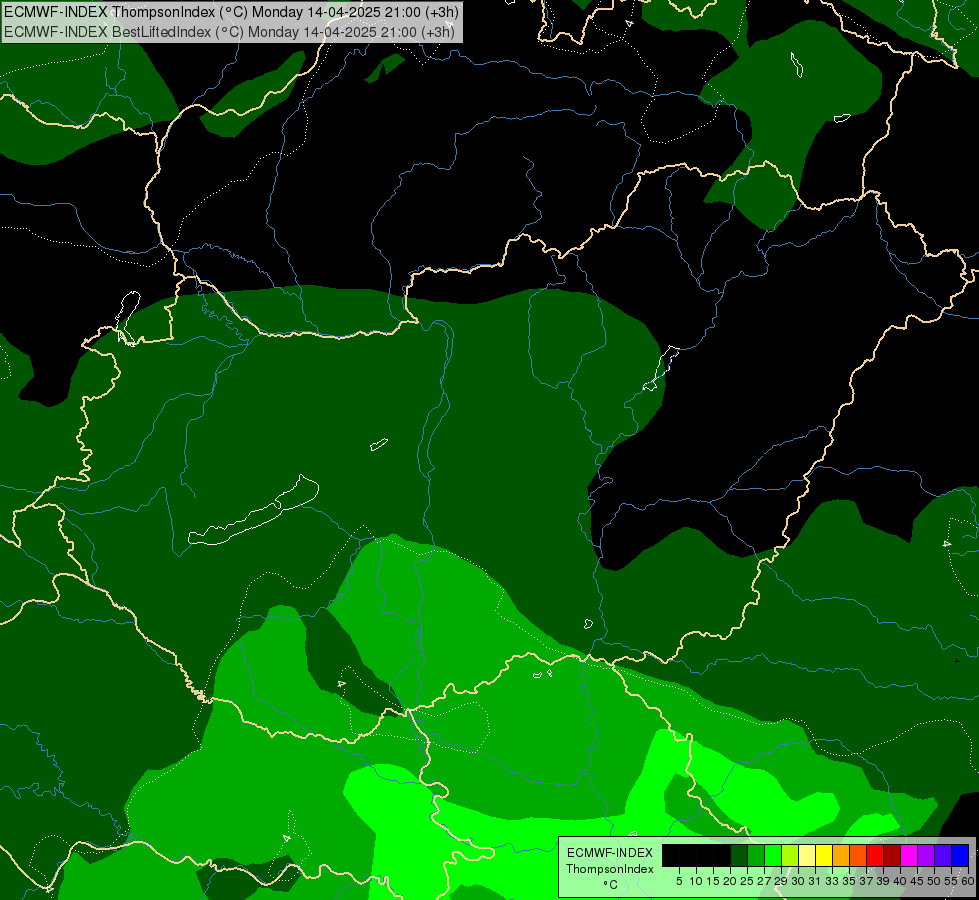The width and height of the screenshot is (979, 900).
Task: Click the dark red 39-40 legend swatch
Action: point(892,855)
